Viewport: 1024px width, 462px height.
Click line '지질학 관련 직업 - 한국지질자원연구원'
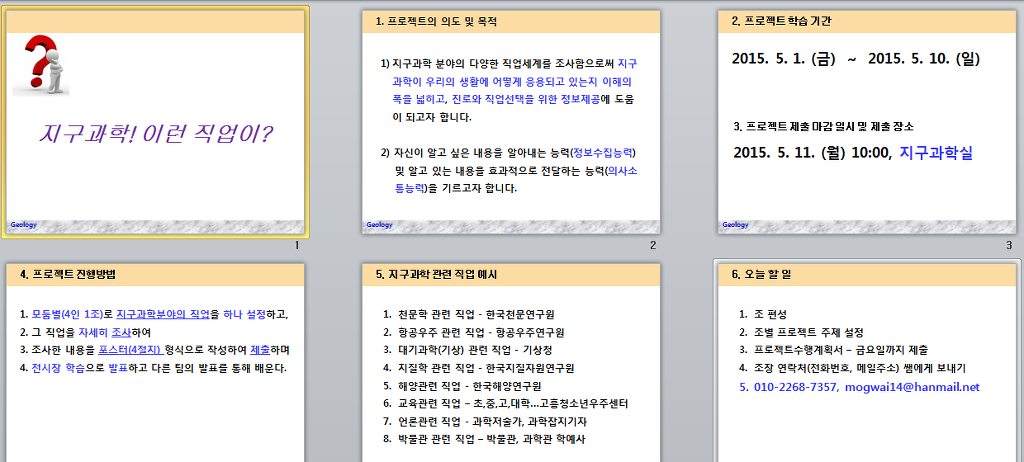coord(487,368)
